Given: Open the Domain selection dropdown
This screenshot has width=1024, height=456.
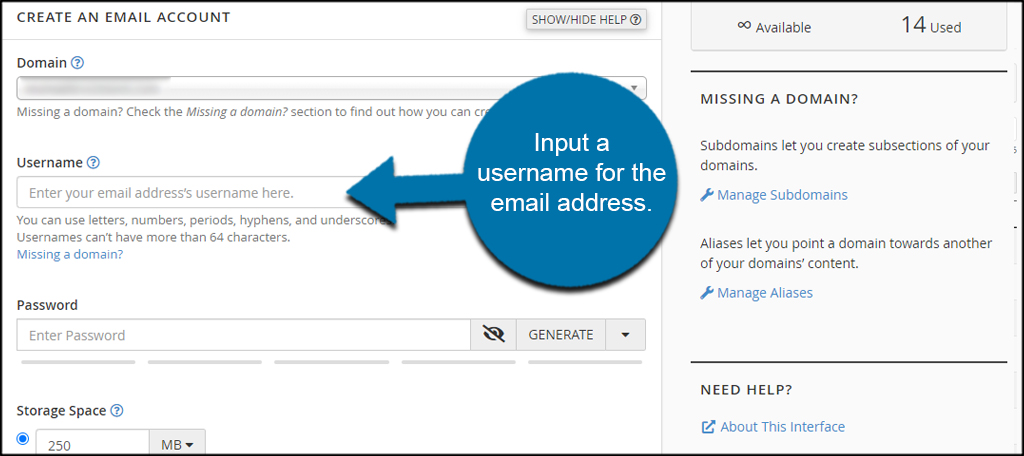Looking at the screenshot, I should tap(332, 88).
